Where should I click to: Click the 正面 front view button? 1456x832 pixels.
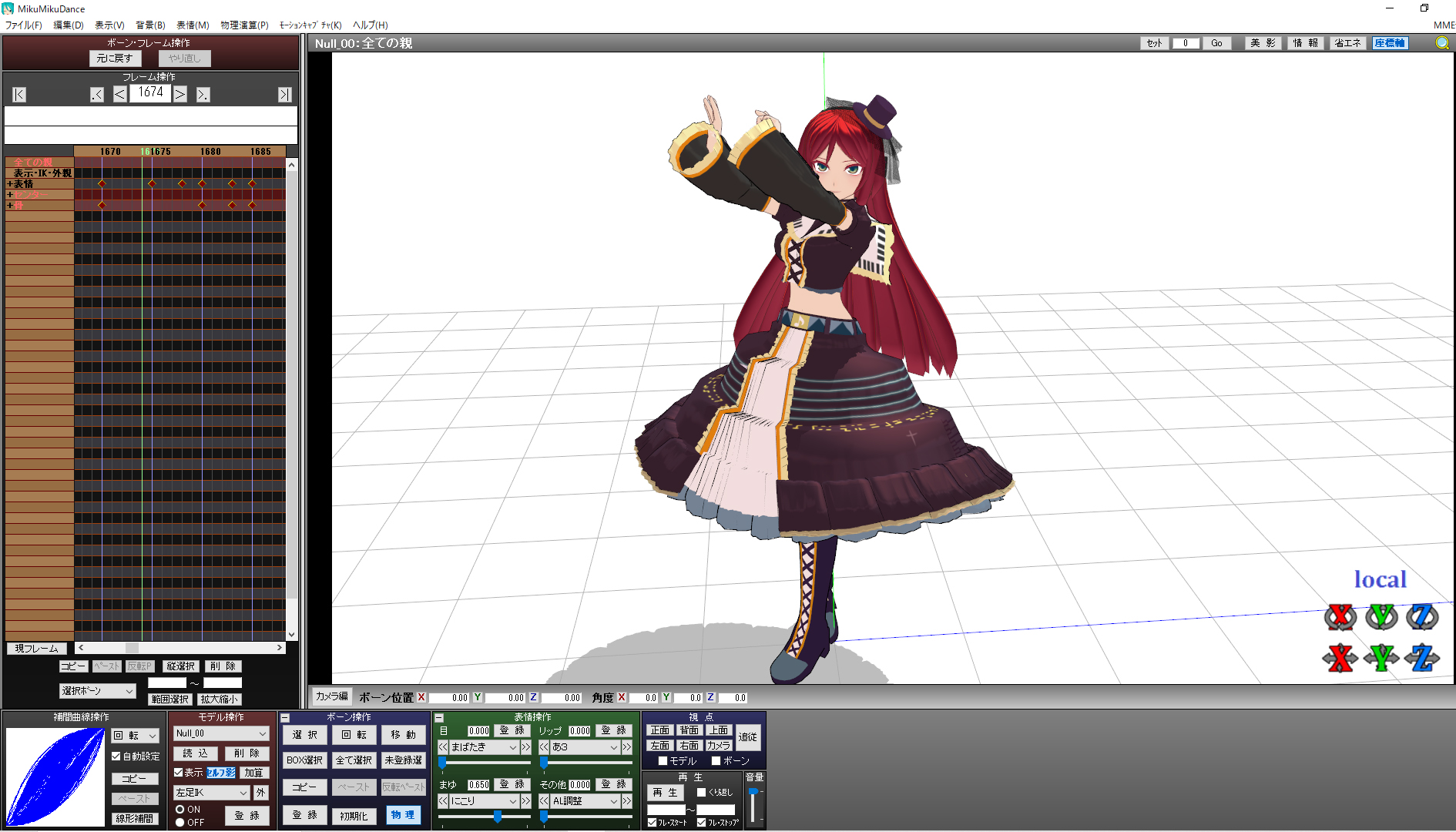[x=660, y=730]
